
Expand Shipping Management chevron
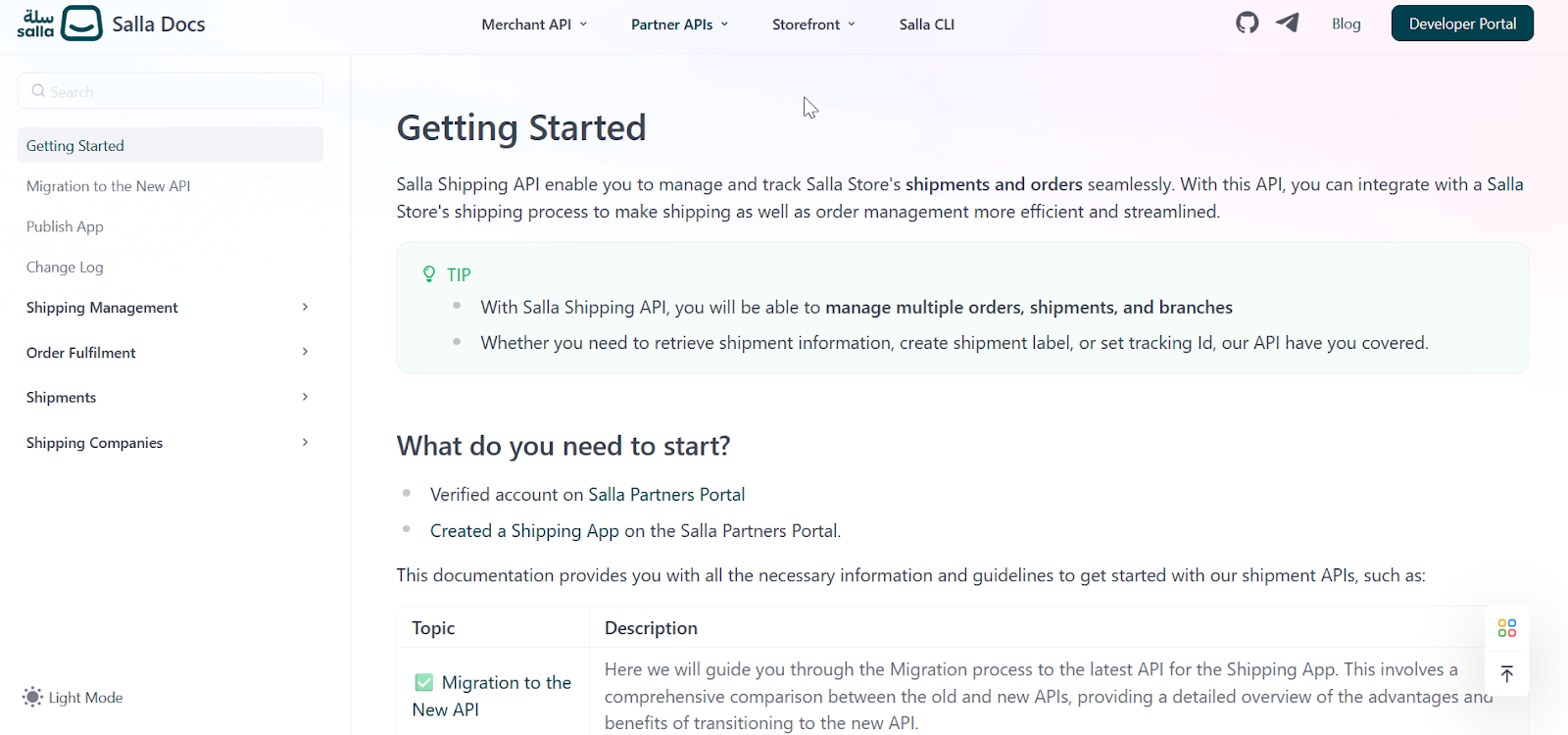305,307
